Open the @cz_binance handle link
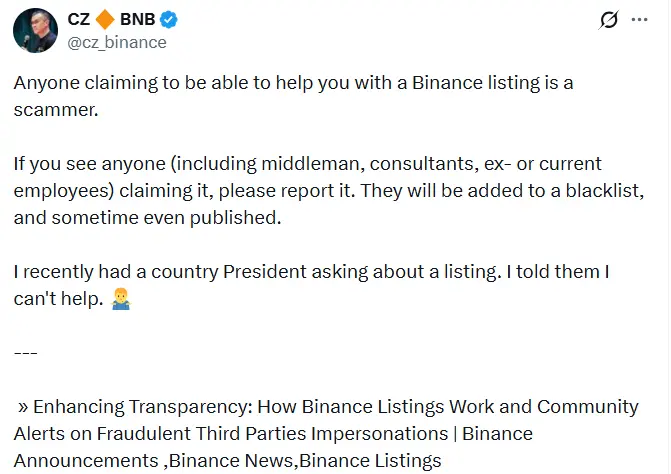This screenshot has width=671, height=474. click(116, 43)
